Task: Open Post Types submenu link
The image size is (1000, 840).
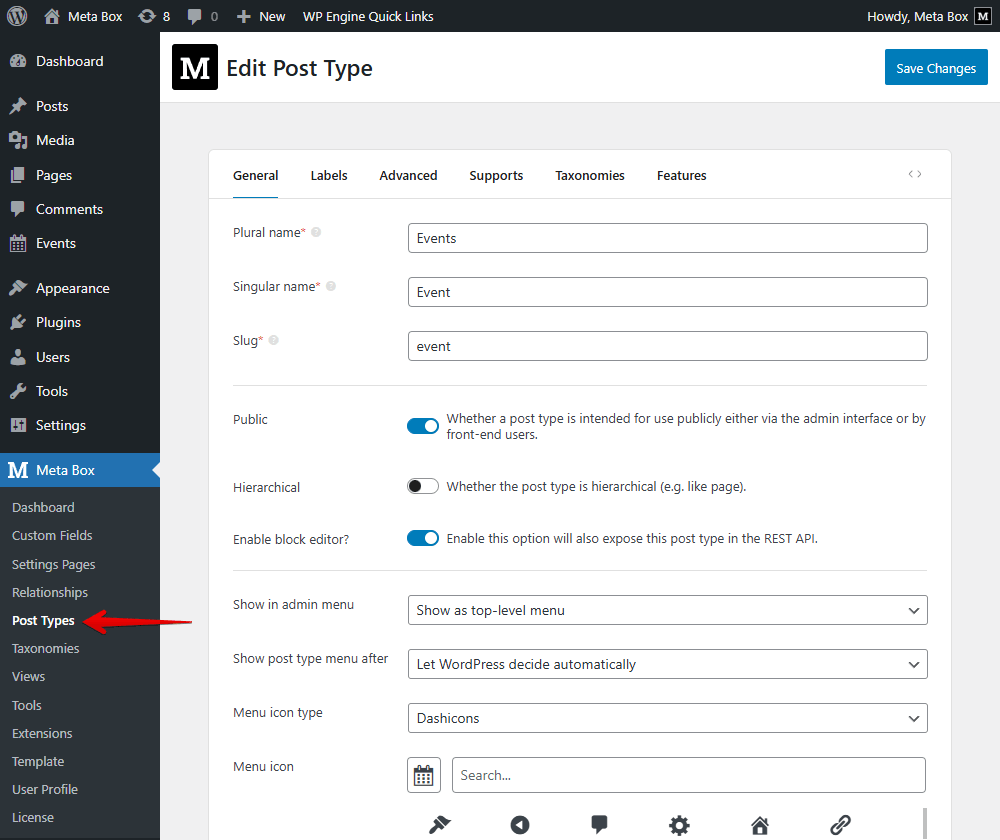Action: (43, 621)
